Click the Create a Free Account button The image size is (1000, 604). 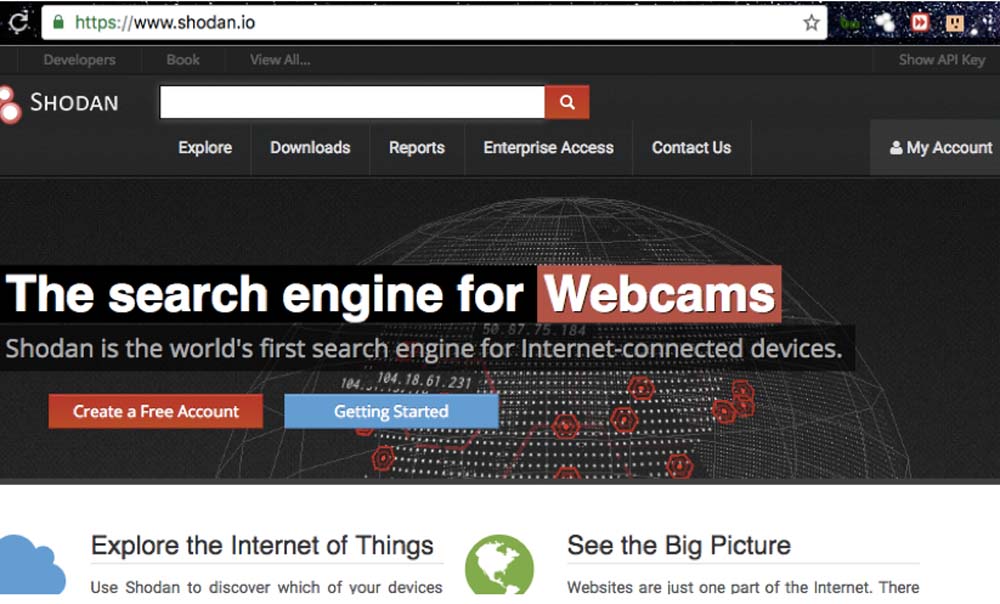pyautogui.click(x=156, y=411)
